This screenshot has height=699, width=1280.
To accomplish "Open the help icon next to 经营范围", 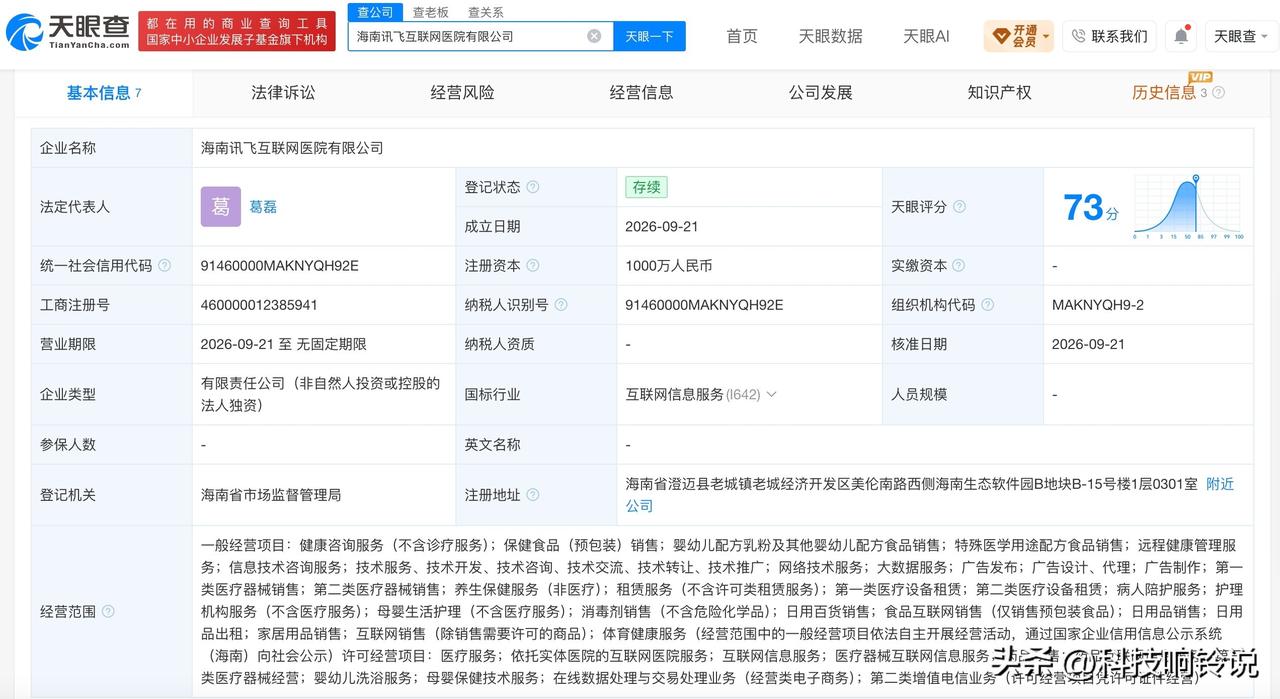I will click(x=108, y=611).
